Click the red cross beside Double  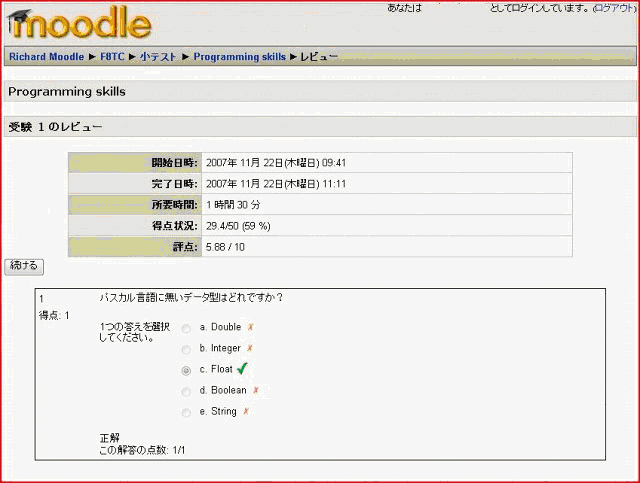click(251, 327)
